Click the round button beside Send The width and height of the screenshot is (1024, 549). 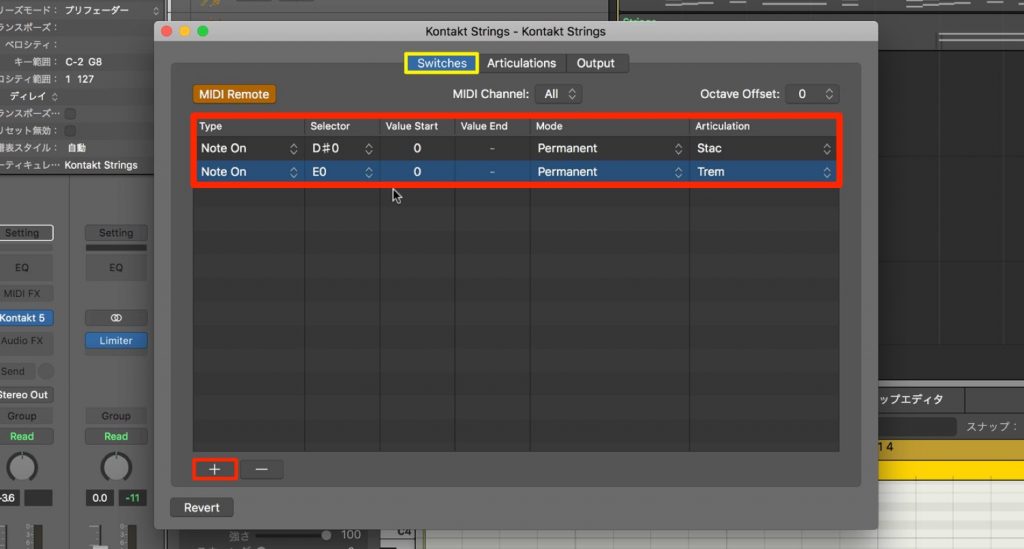coord(45,371)
